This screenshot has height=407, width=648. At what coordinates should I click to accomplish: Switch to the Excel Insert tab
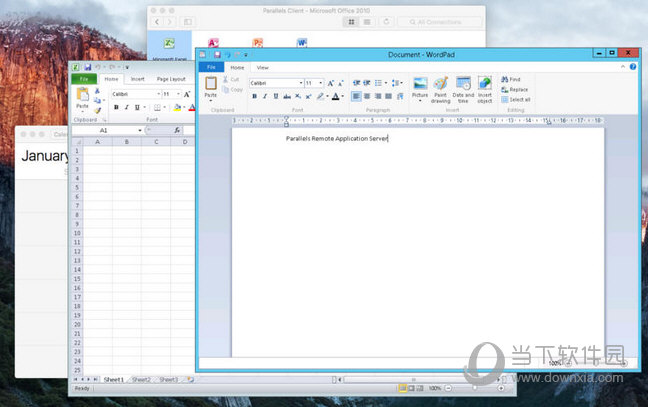pyautogui.click(x=138, y=79)
